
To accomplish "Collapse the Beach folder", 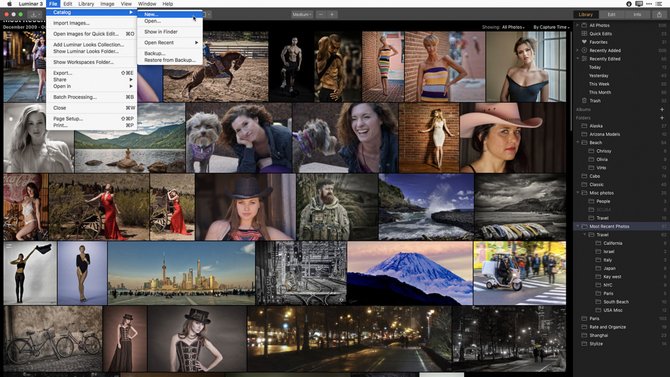I will [x=578, y=142].
